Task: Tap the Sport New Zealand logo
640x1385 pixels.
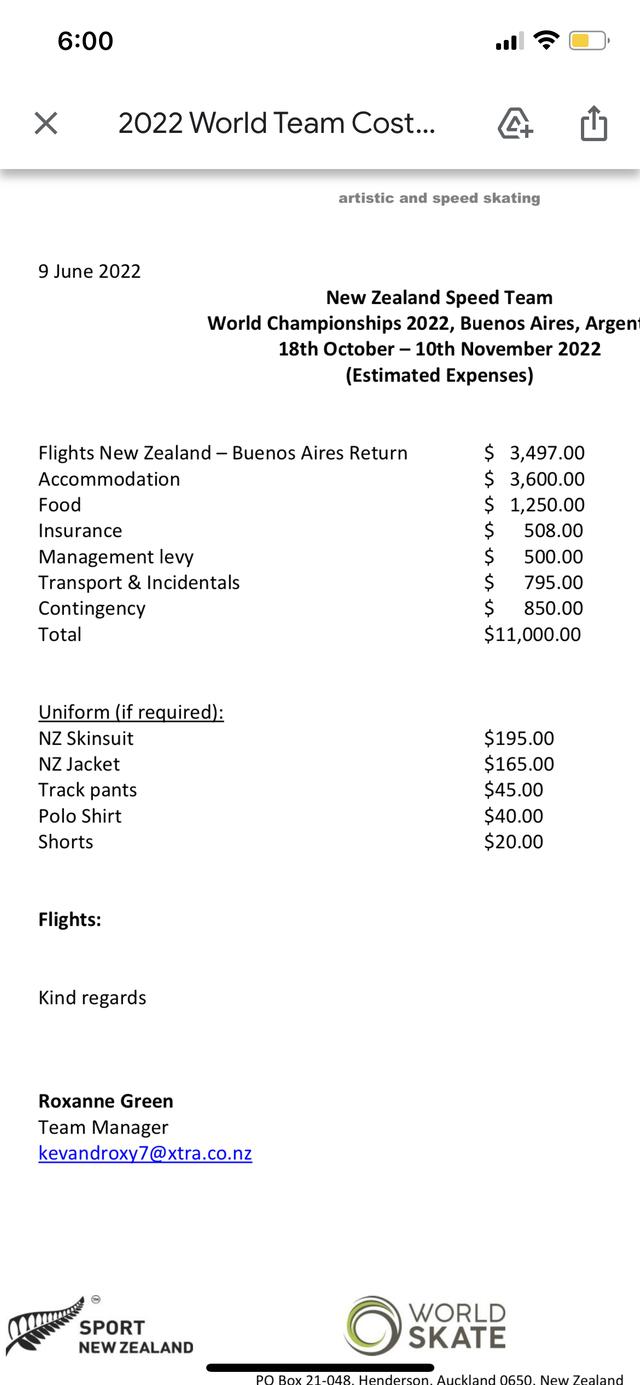Action: click(100, 1328)
